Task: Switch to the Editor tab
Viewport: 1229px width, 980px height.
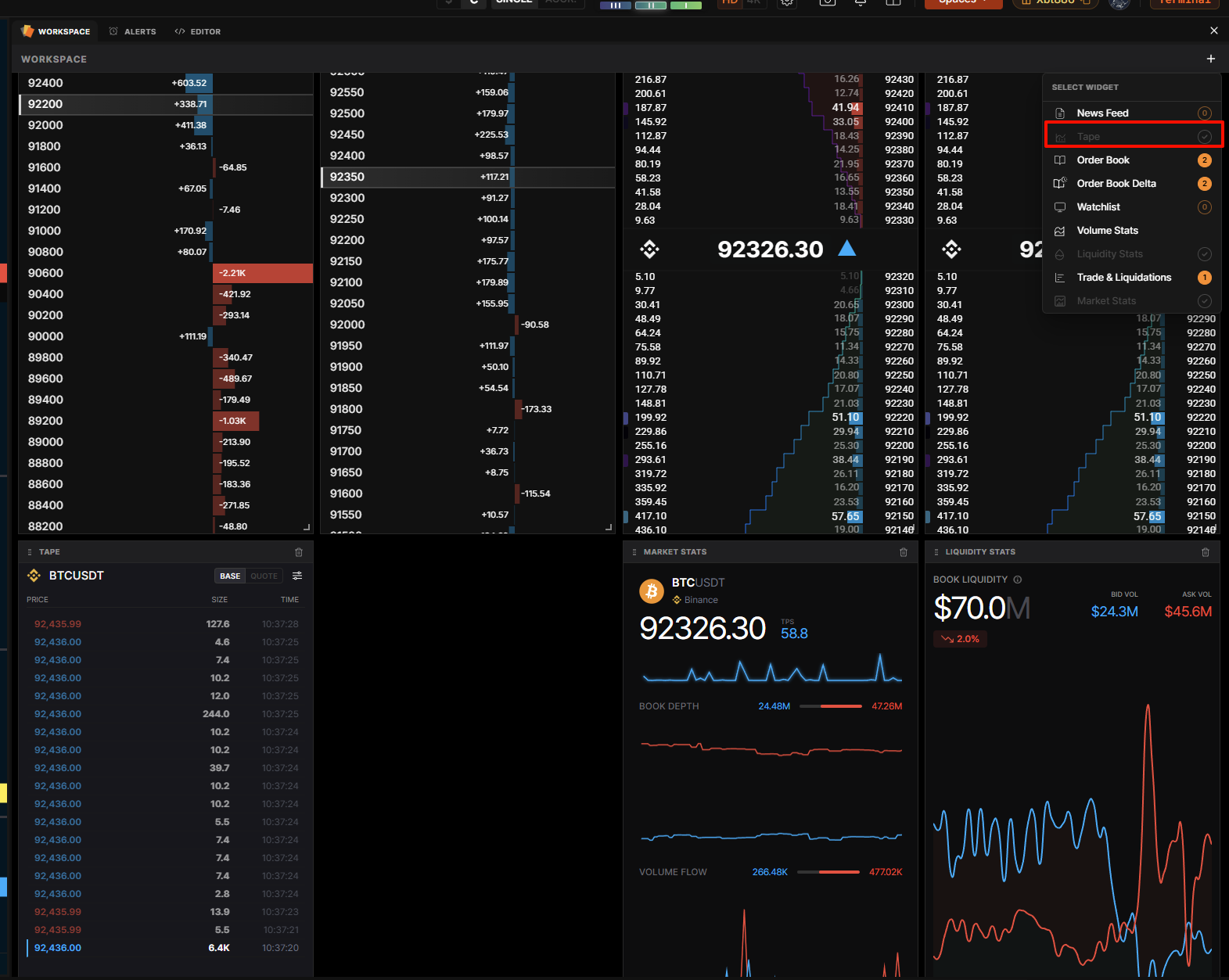Action: (x=198, y=31)
